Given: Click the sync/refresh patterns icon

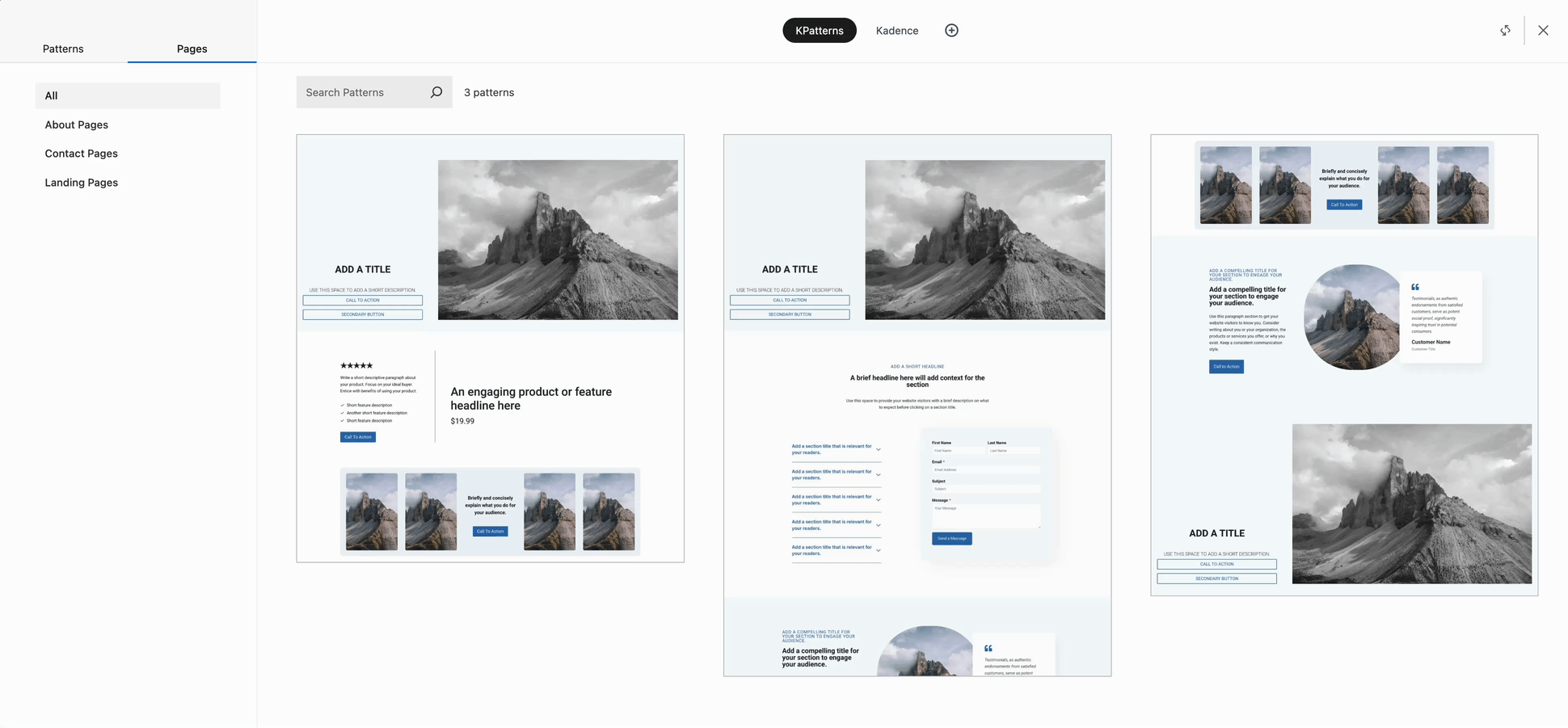Looking at the screenshot, I should [x=1505, y=30].
